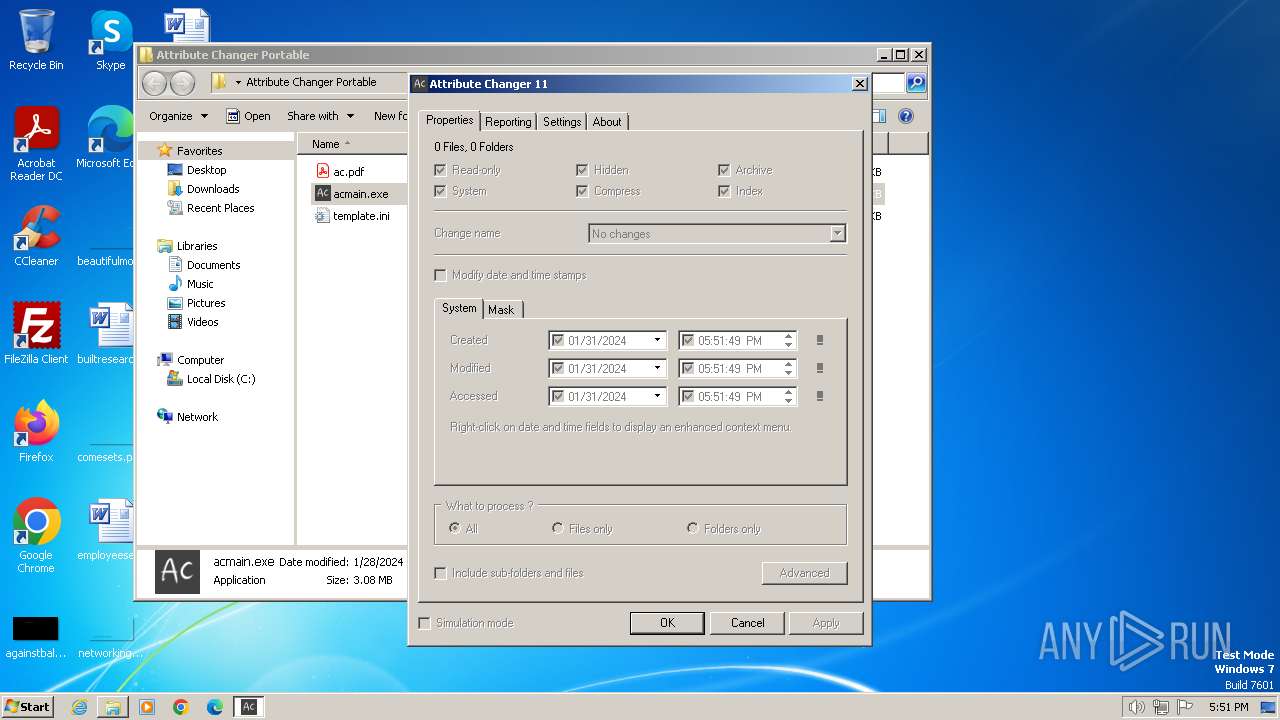Select the Folders only radio button
This screenshot has height=720, width=1280.
pos(692,528)
